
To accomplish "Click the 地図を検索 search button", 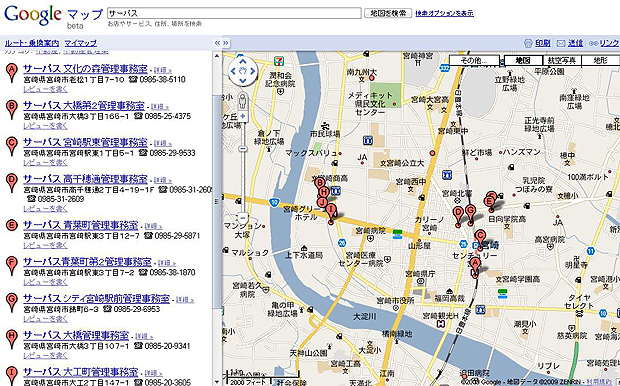I will click(388, 13).
